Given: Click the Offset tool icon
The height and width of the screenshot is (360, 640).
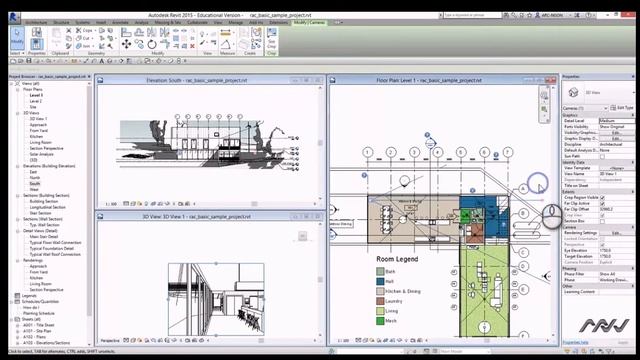Looking at the screenshot, I should tap(139, 32).
